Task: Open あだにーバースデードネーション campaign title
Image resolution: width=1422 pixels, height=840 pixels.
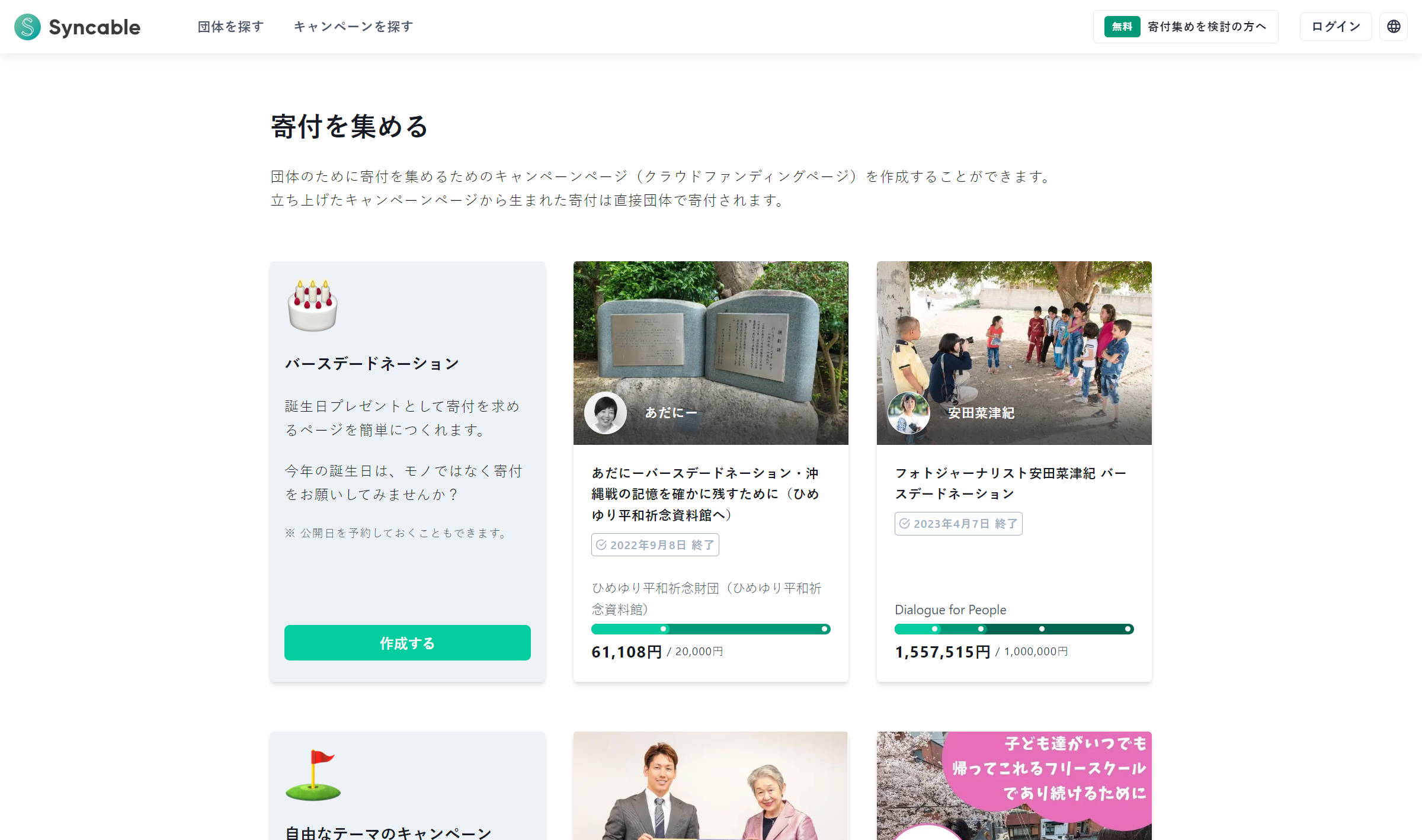Action: click(705, 494)
